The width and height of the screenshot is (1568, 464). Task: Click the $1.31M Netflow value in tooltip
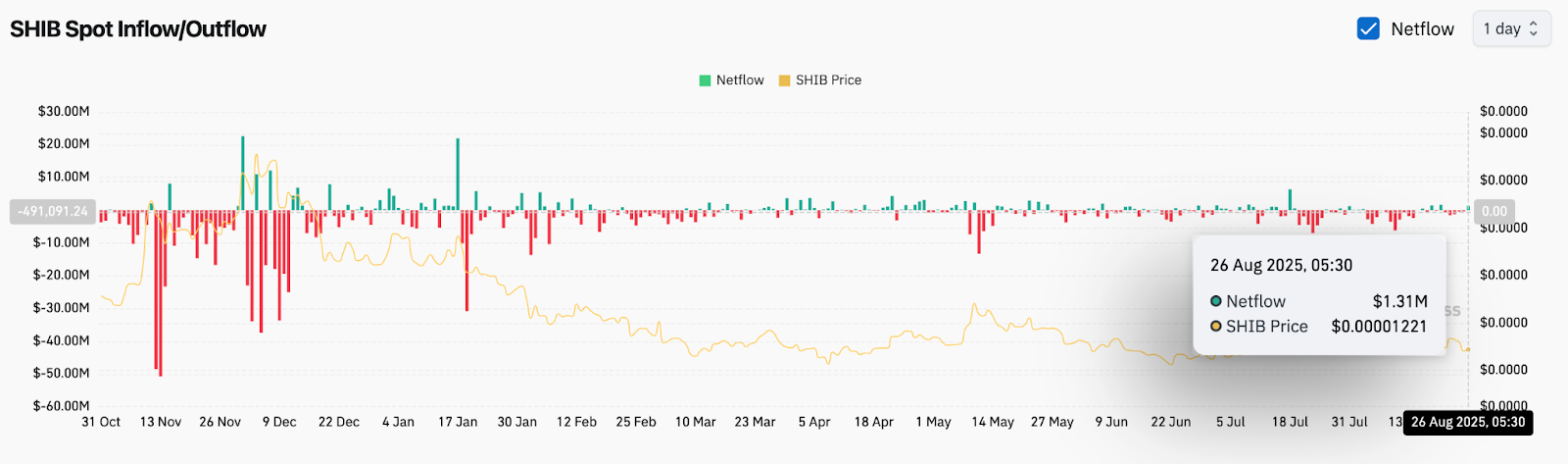tap(1399, 301)
